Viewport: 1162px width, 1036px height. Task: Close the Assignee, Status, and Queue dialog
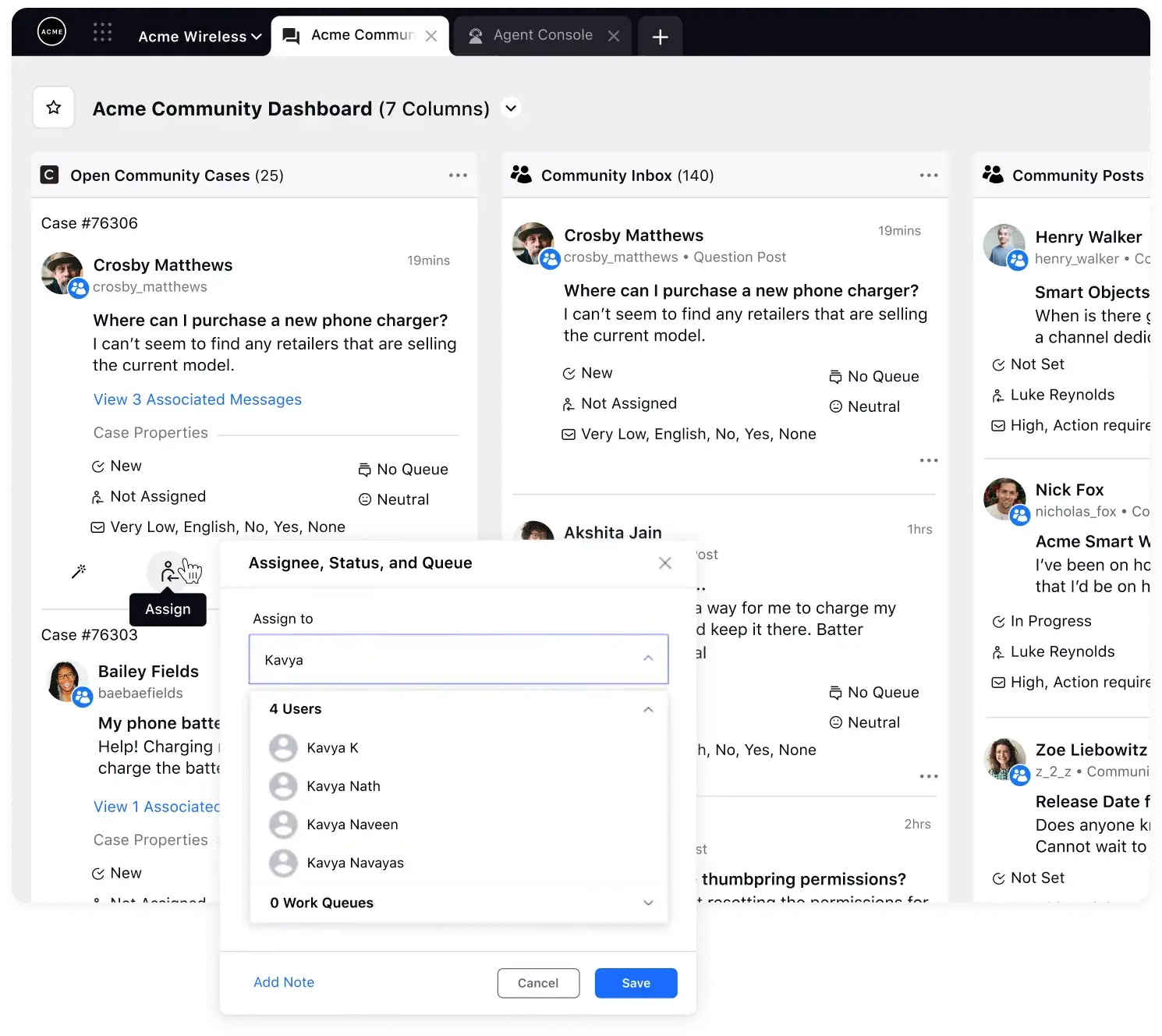click(x=665, y=563)
